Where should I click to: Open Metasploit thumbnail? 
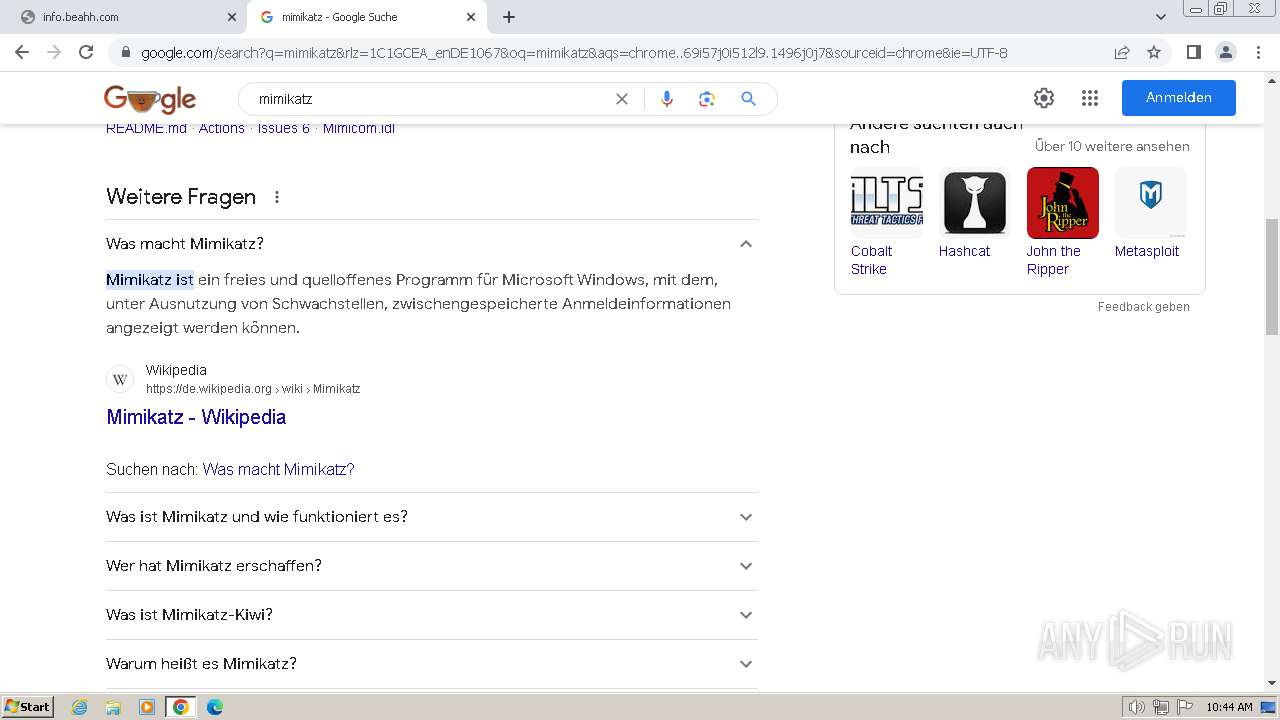point(1151,203)
